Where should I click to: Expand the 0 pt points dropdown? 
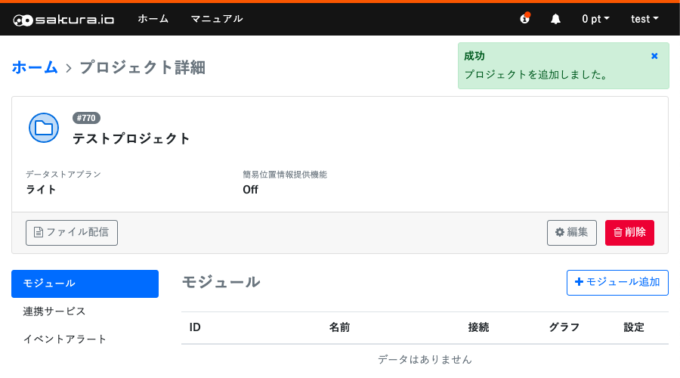coord(595,19)
